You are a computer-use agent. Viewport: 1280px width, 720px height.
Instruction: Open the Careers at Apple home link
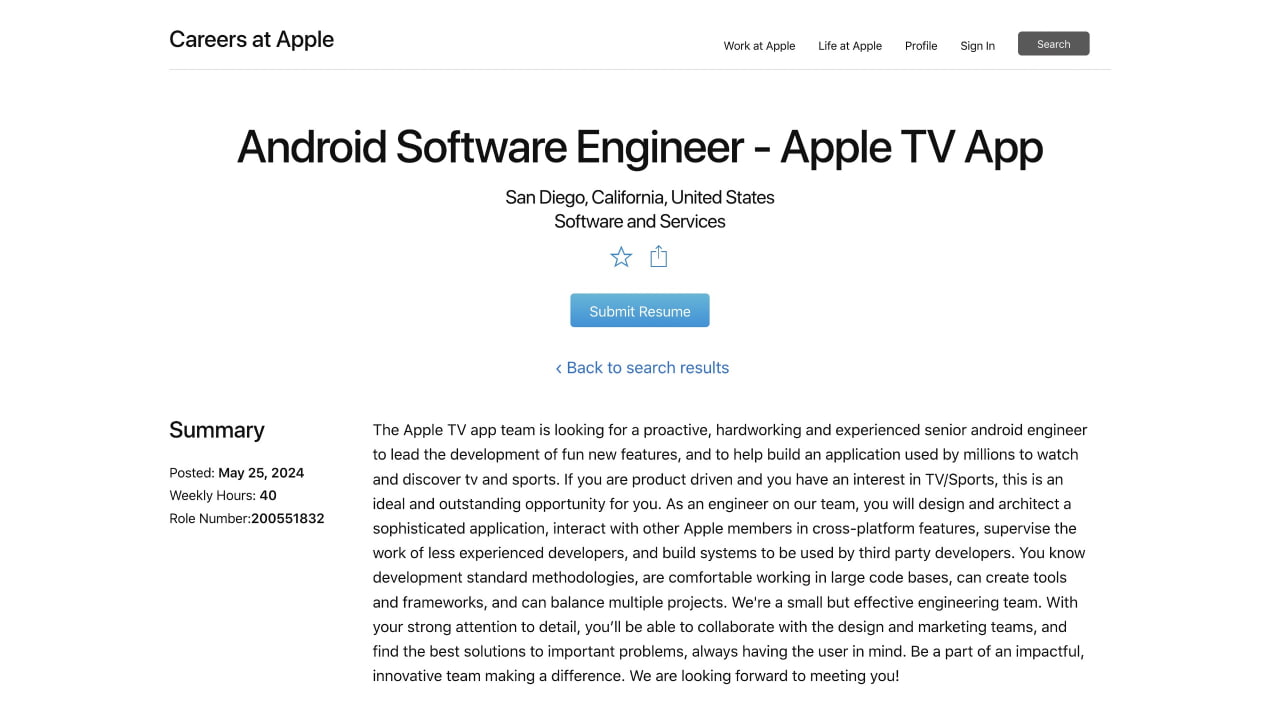(251, 40)
